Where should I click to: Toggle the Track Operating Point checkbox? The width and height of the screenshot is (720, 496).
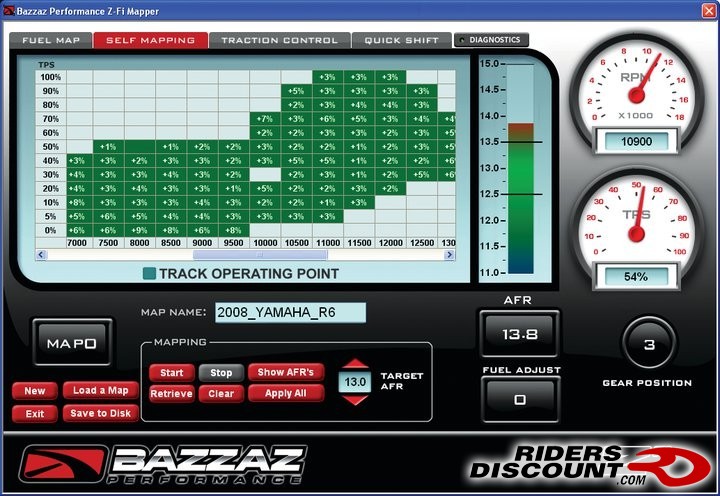(149, 274)
